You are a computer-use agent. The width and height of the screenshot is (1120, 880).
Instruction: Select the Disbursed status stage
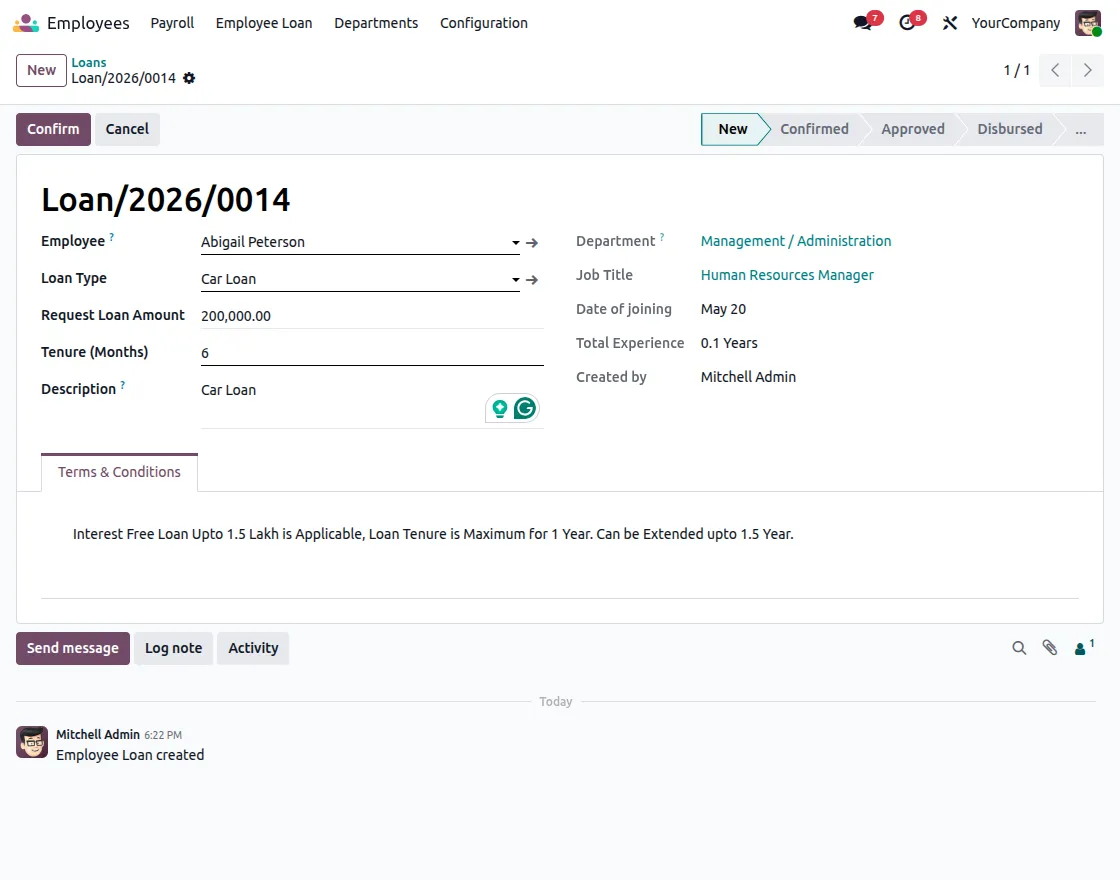click(1009, 129)
